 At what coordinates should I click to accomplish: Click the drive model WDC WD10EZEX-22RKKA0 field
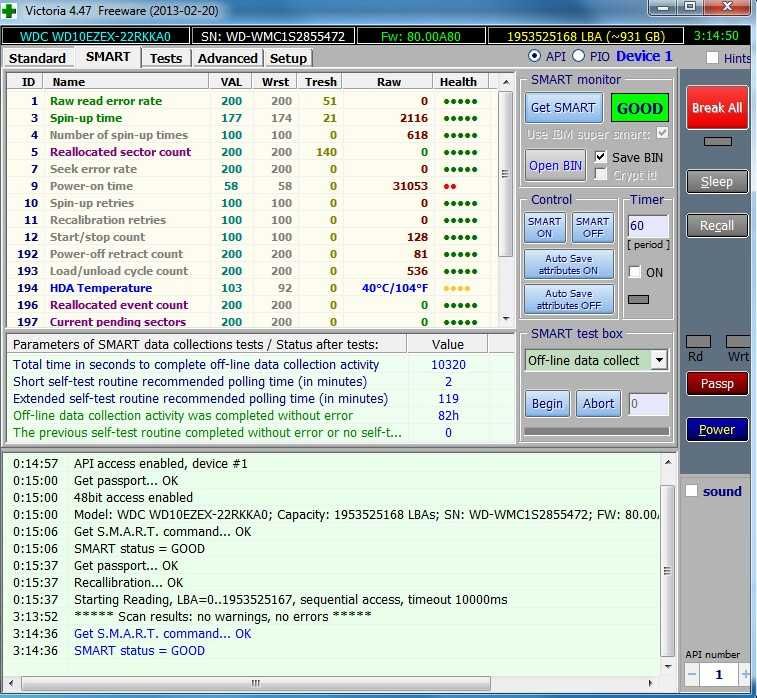(95, 36)
